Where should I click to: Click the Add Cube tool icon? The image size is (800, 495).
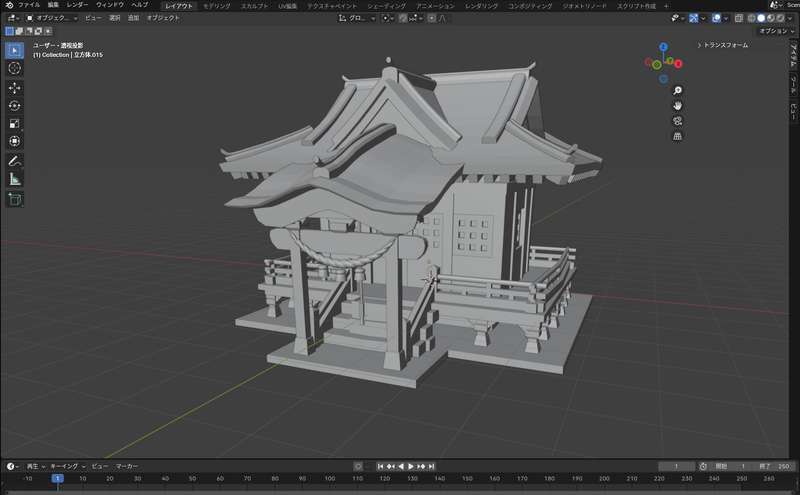click(14, 199)
